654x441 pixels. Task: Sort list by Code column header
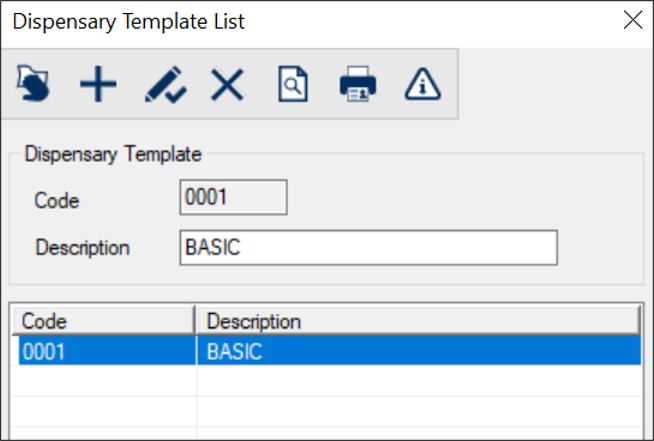coord(103,321)
